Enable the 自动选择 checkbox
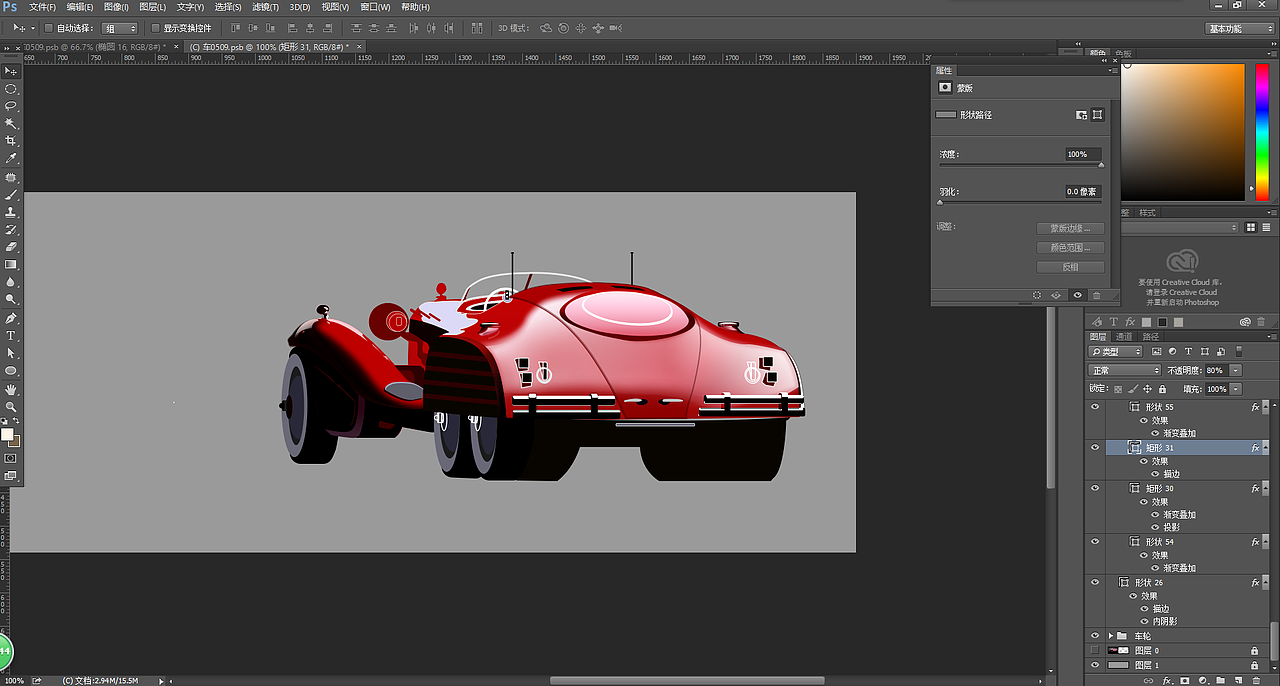 pos(49,28)
